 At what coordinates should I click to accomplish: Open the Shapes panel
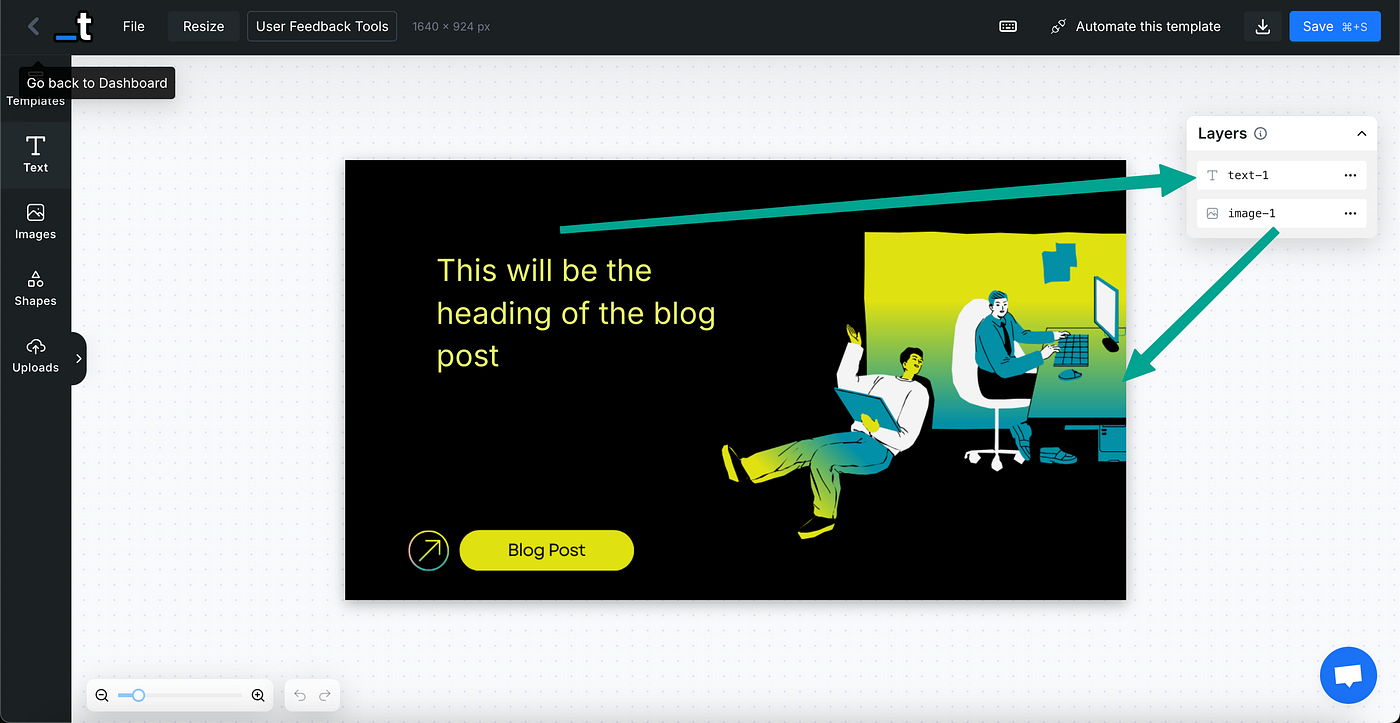[x=35, y=288]
